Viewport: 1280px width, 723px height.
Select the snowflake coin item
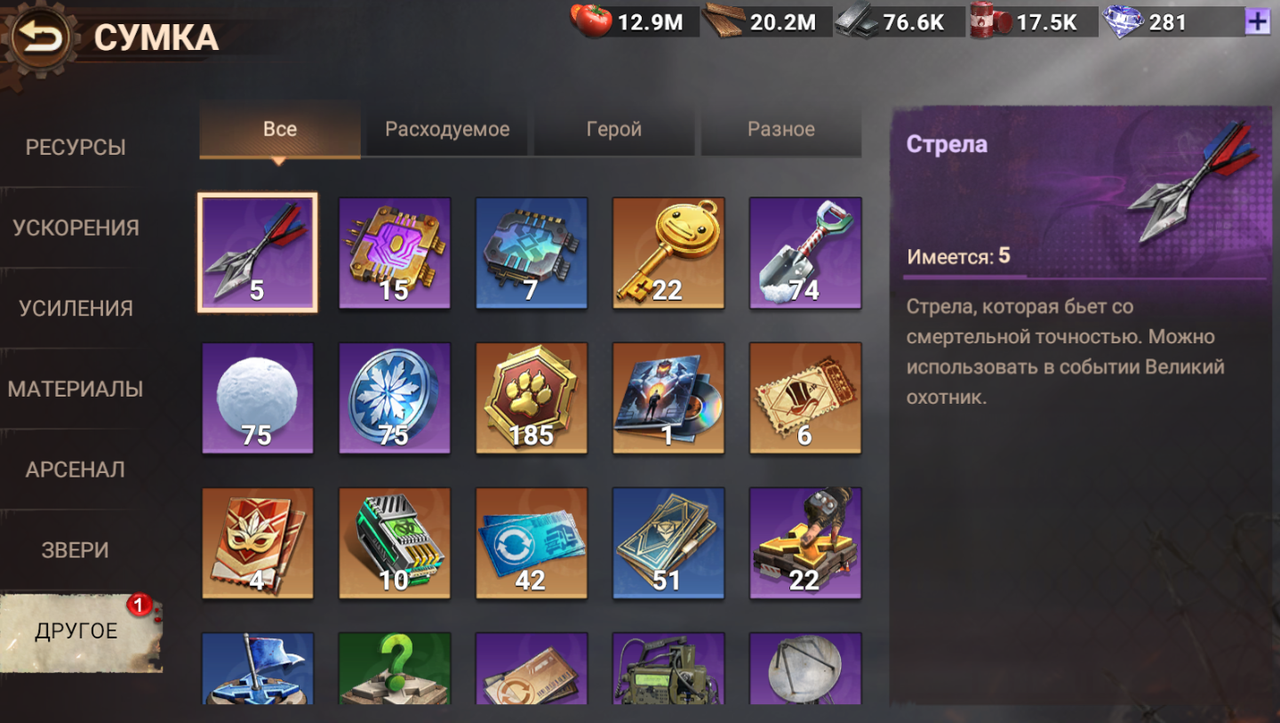tap(394, 398)
